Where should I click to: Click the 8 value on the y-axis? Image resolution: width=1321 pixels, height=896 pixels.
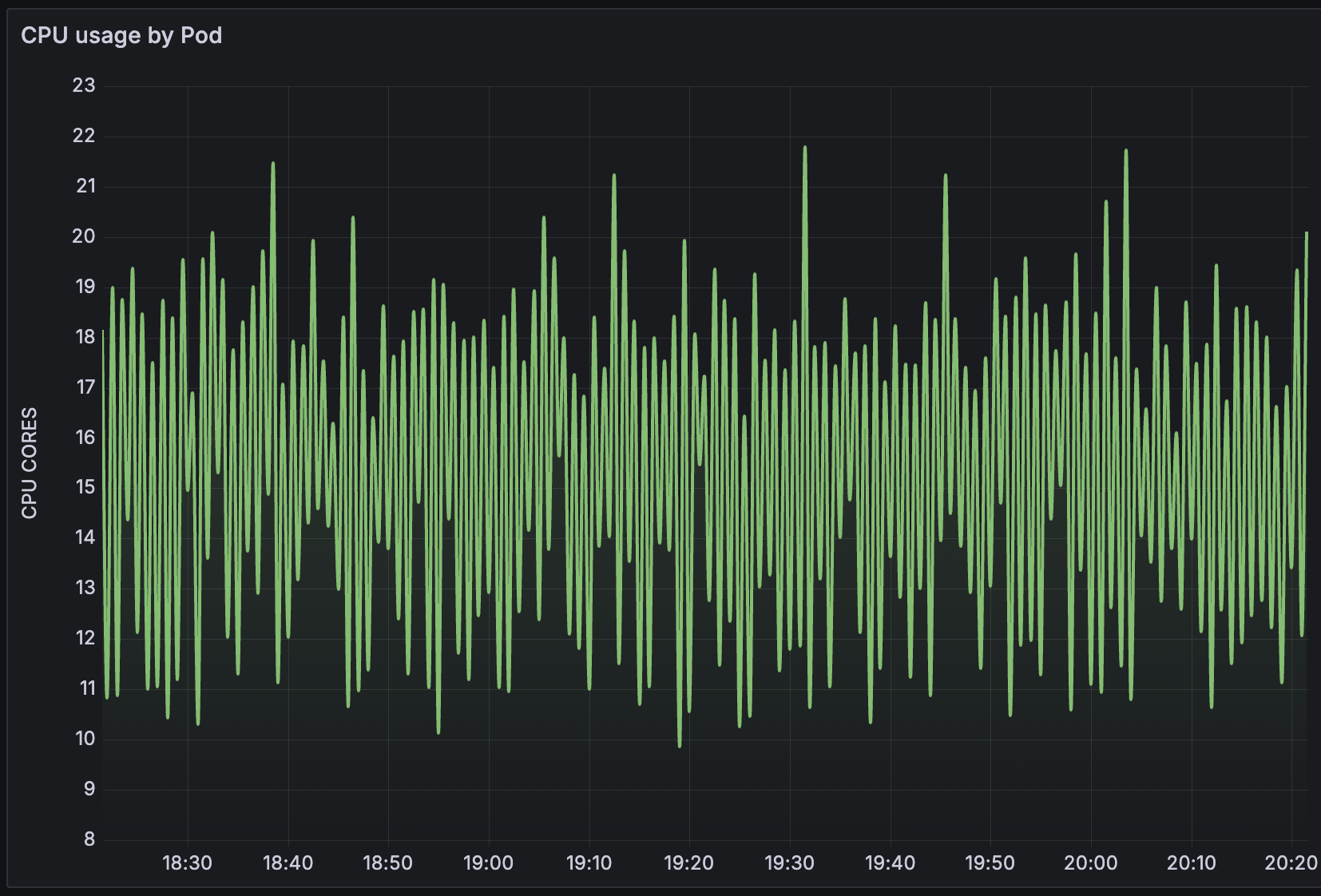click(x=89, y=839)
